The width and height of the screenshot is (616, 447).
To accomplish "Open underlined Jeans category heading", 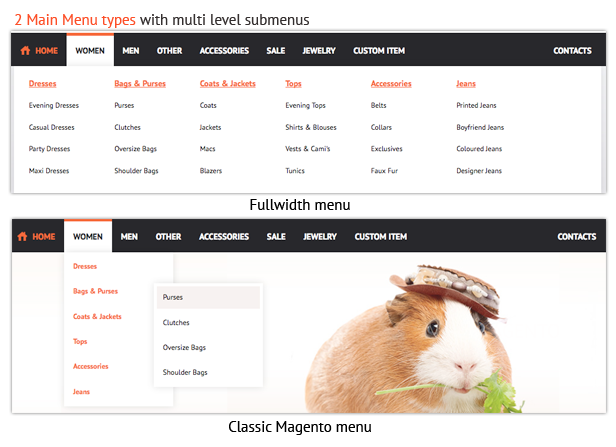I will point(466,84).
